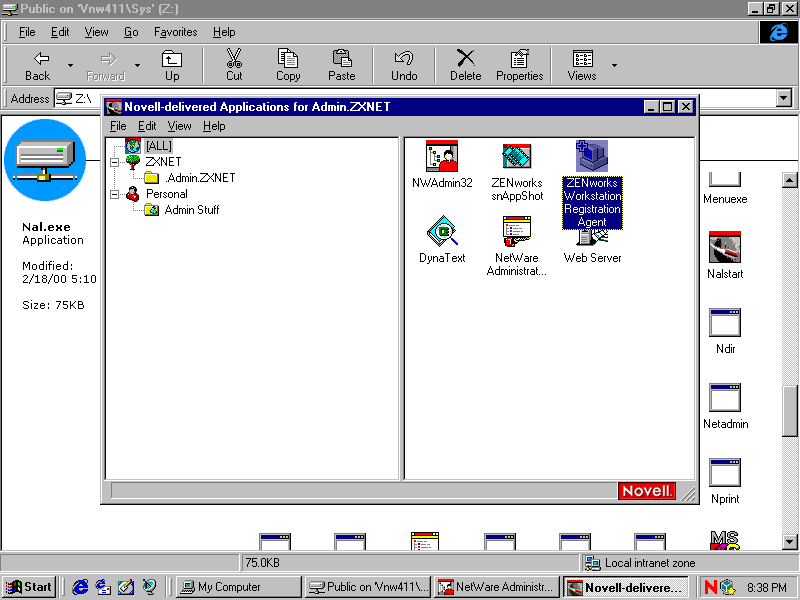The height and width of the screenshot is (600, 800).
Task: Click the Paste toolbar button
Action: (x=341, y=65)
